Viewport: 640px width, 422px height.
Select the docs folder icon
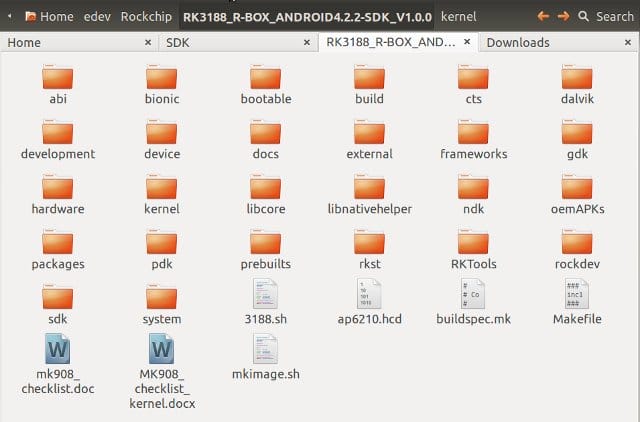point(265,132)
